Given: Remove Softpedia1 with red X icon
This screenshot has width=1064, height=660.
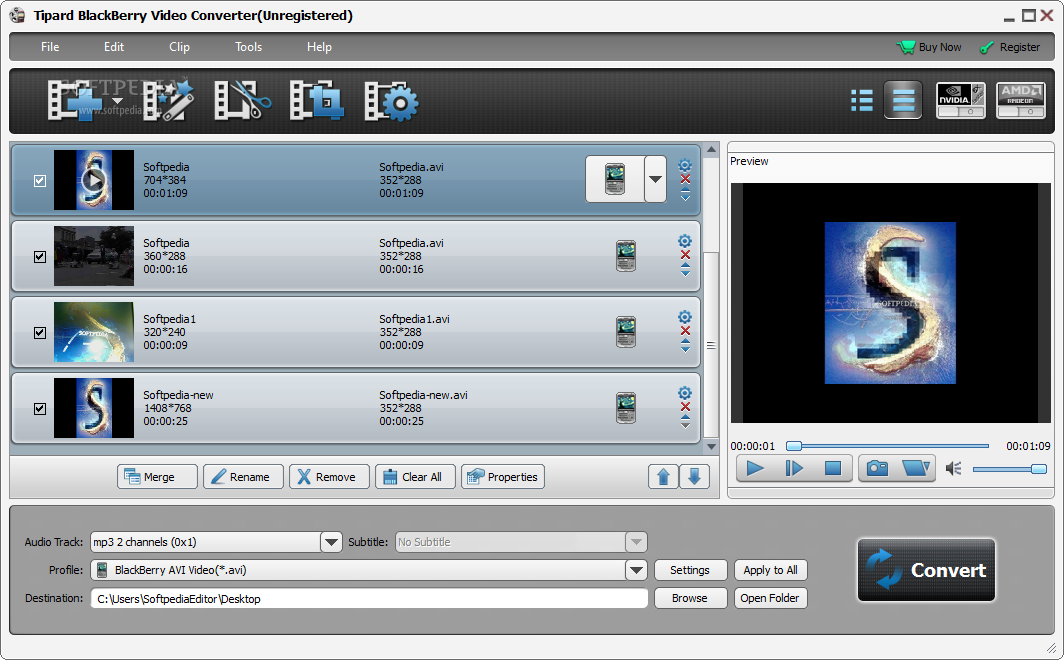Looking at the screenshot, I should click(685, 331).
